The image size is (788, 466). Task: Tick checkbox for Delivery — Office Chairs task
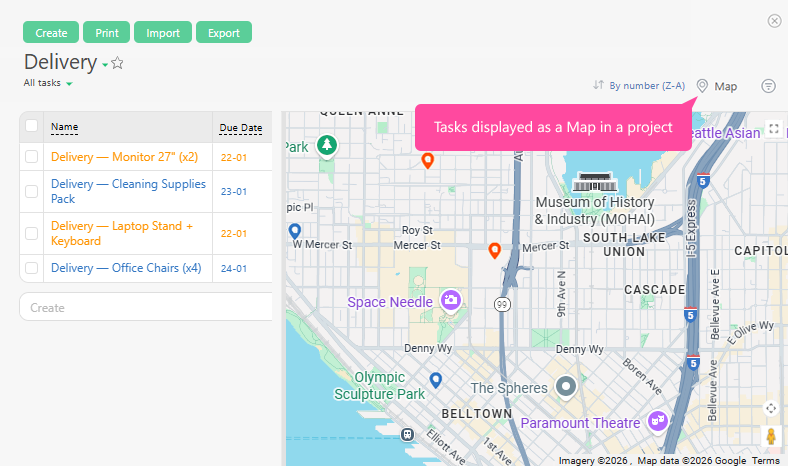[32, 268]
